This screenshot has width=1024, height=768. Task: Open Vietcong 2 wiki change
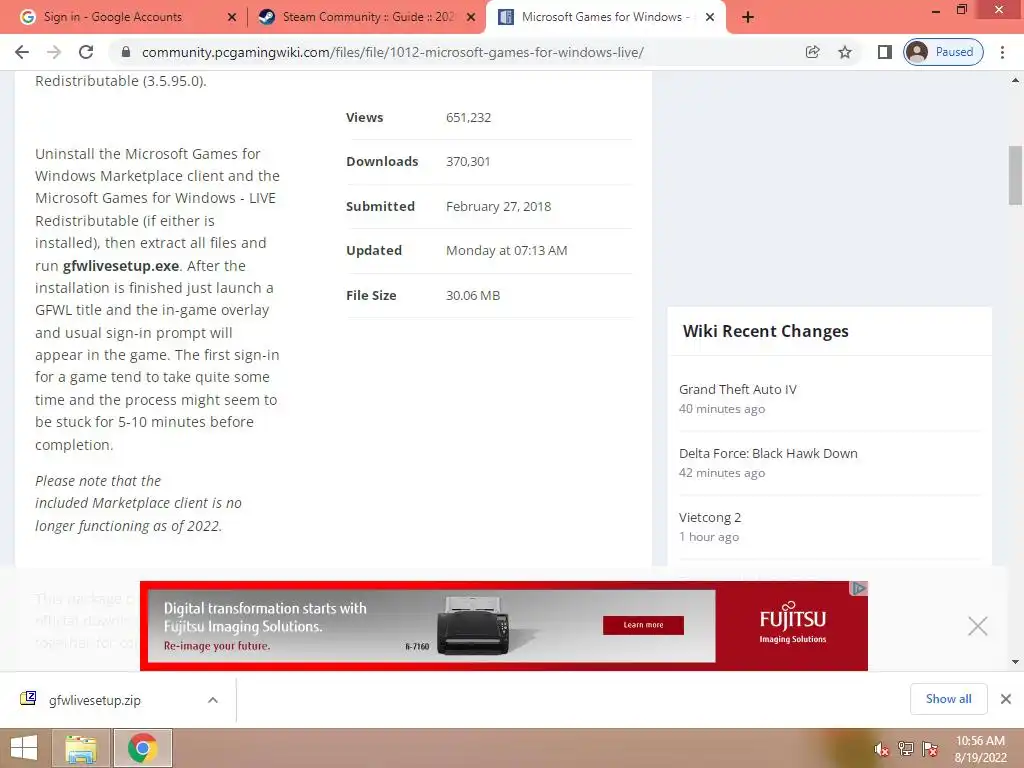(x=710, y=517)
